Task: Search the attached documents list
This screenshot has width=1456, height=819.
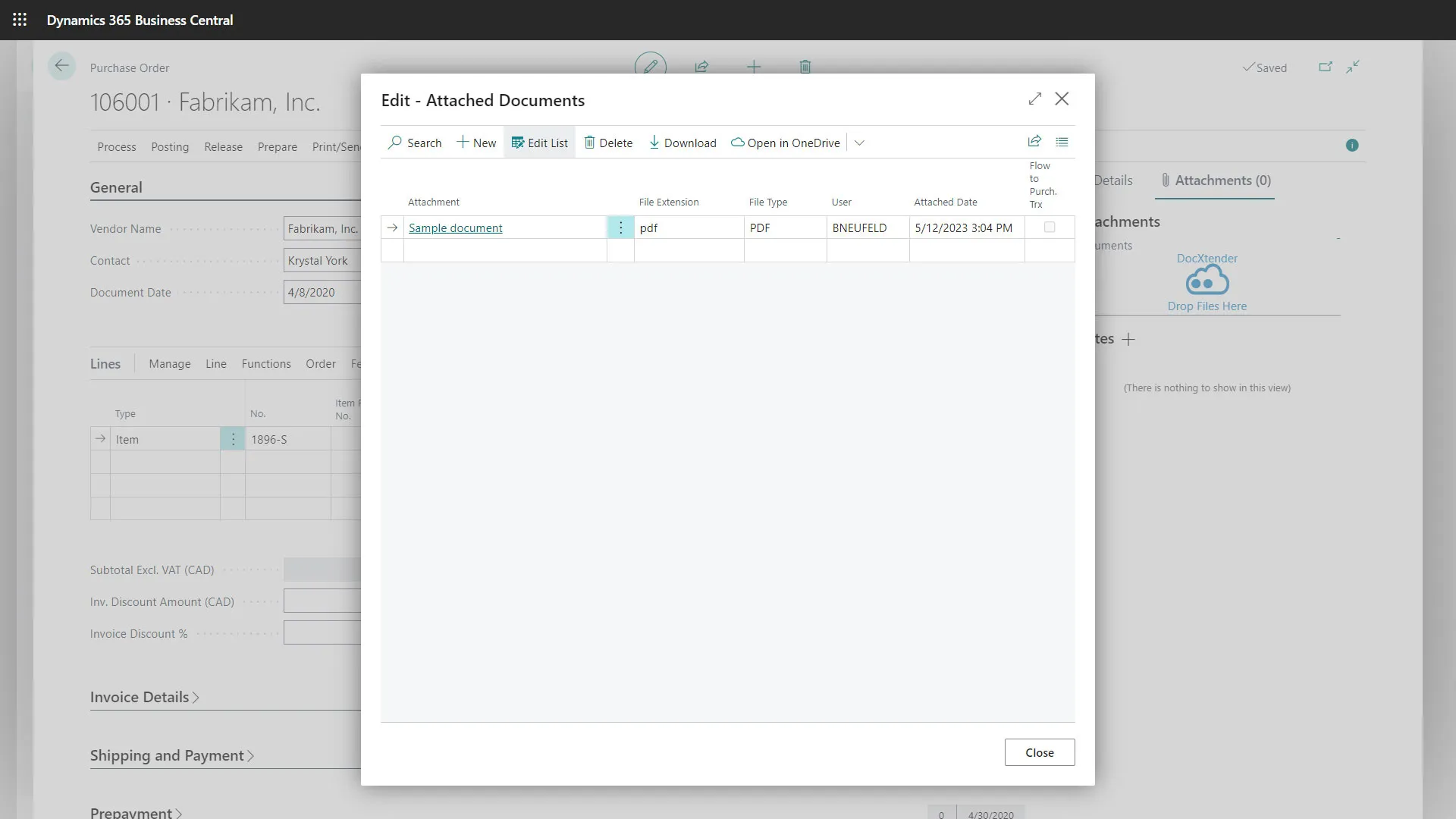Action: coord(415,143)
